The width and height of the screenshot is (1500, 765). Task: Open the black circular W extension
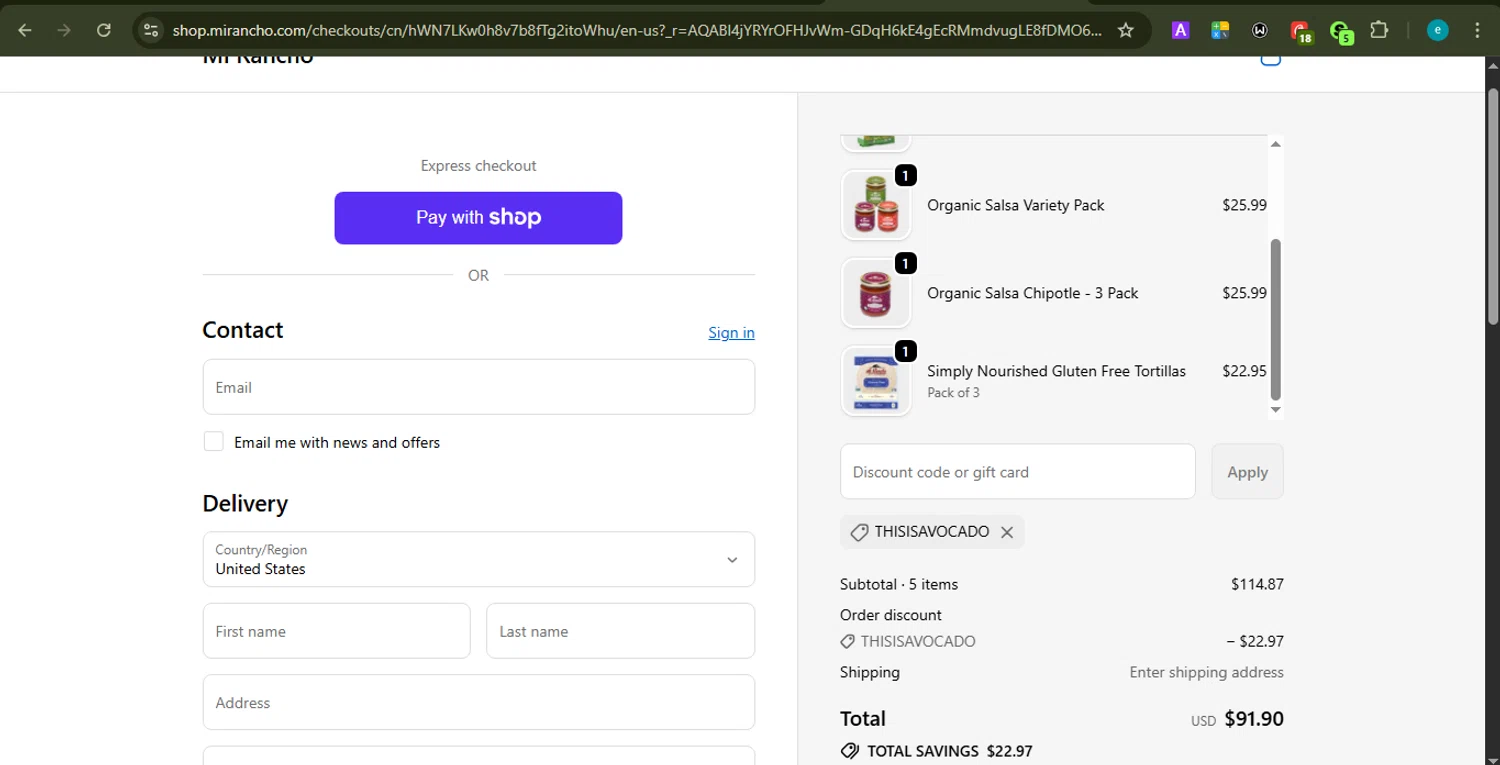pos(1260,30)
